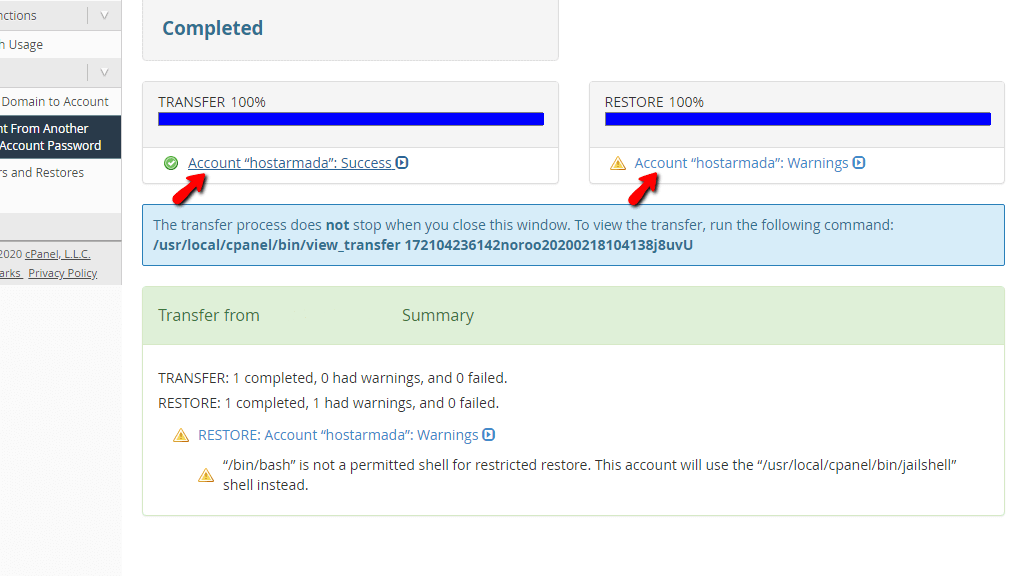The image size is (1024, 576).
Task: Collapse arrow icon beside RESTORE summary warnings link
Action: 488,434
